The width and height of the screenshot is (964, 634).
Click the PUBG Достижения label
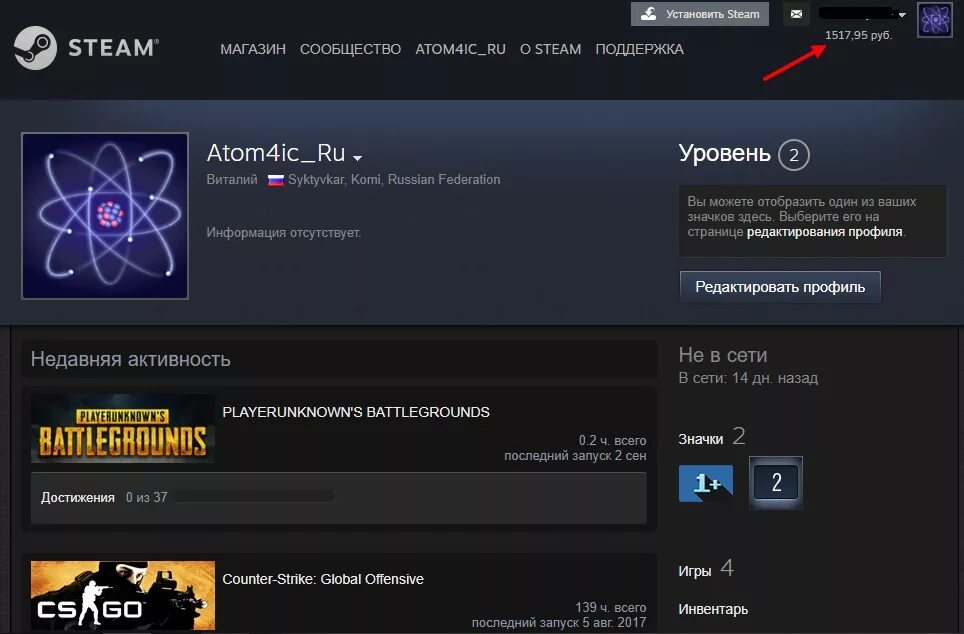coord(77,497)
